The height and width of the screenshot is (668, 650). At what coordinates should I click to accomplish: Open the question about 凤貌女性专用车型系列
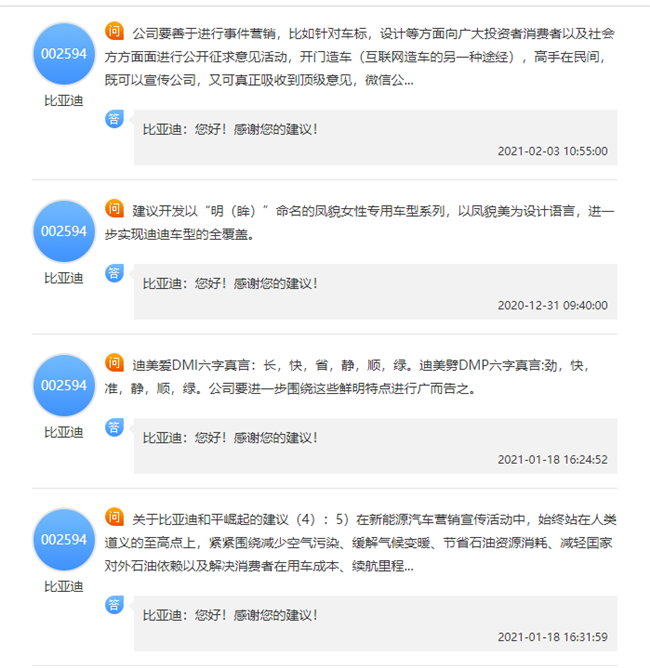coord(360,222)
